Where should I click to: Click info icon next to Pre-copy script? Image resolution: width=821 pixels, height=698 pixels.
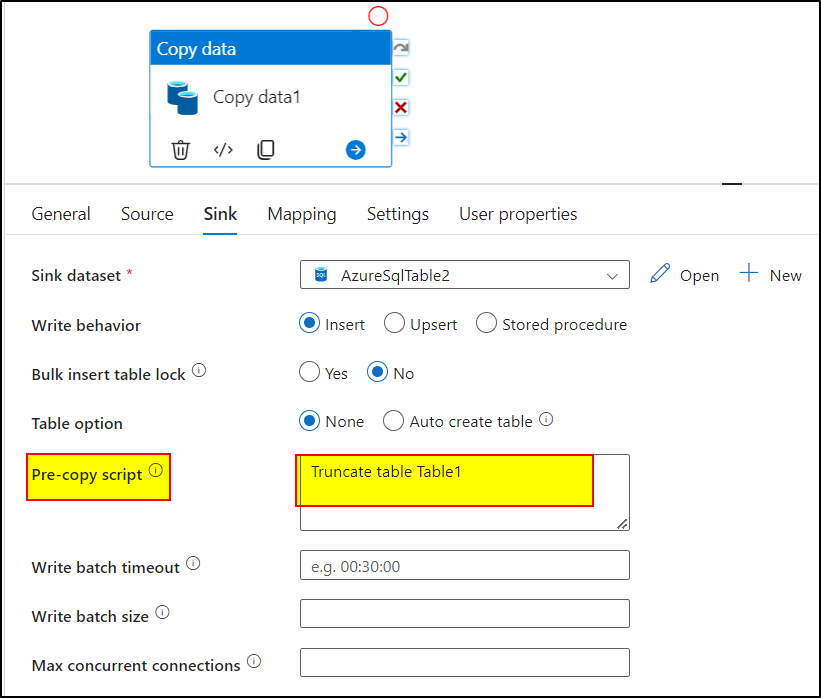click(x=156, y=470)
